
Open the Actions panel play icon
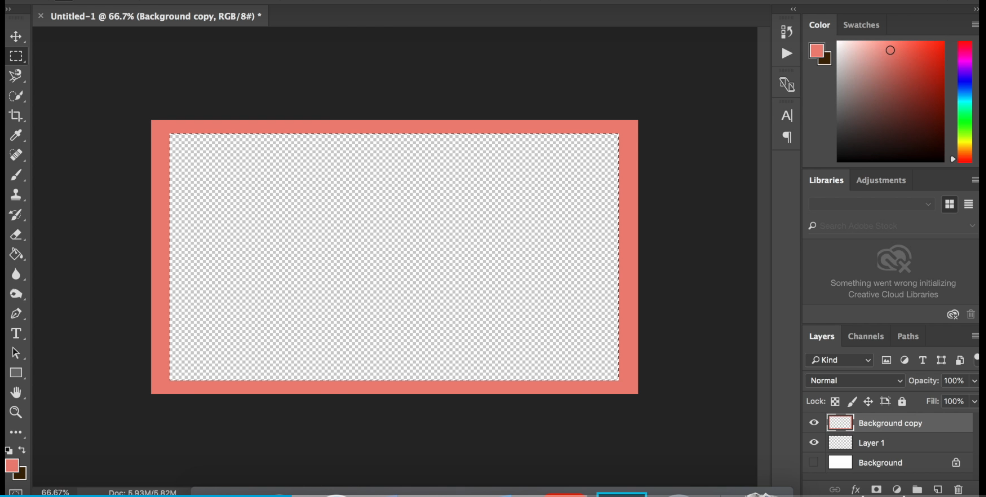[787, 53]
